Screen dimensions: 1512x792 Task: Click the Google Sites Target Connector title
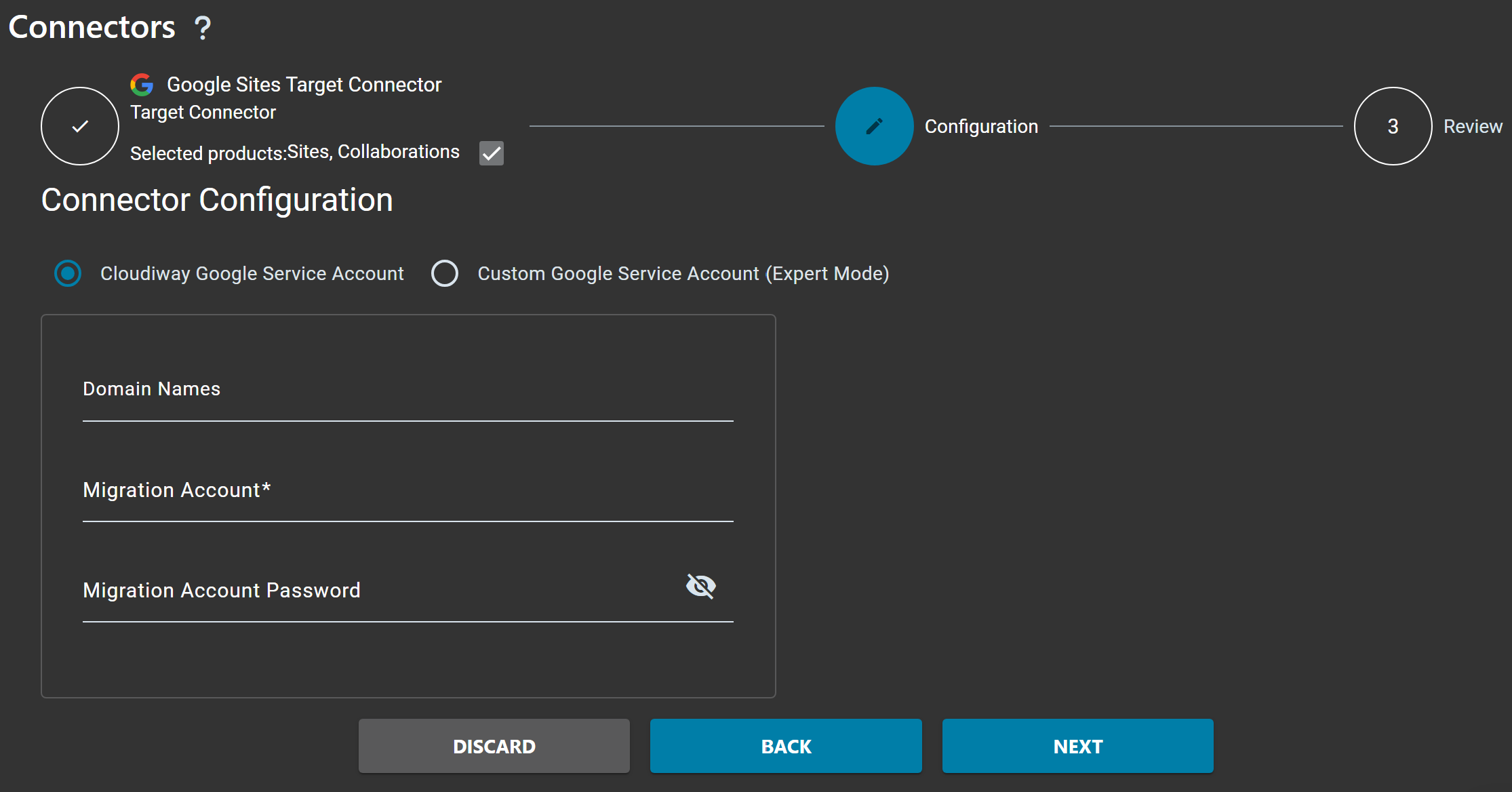(x=304, y=85)
